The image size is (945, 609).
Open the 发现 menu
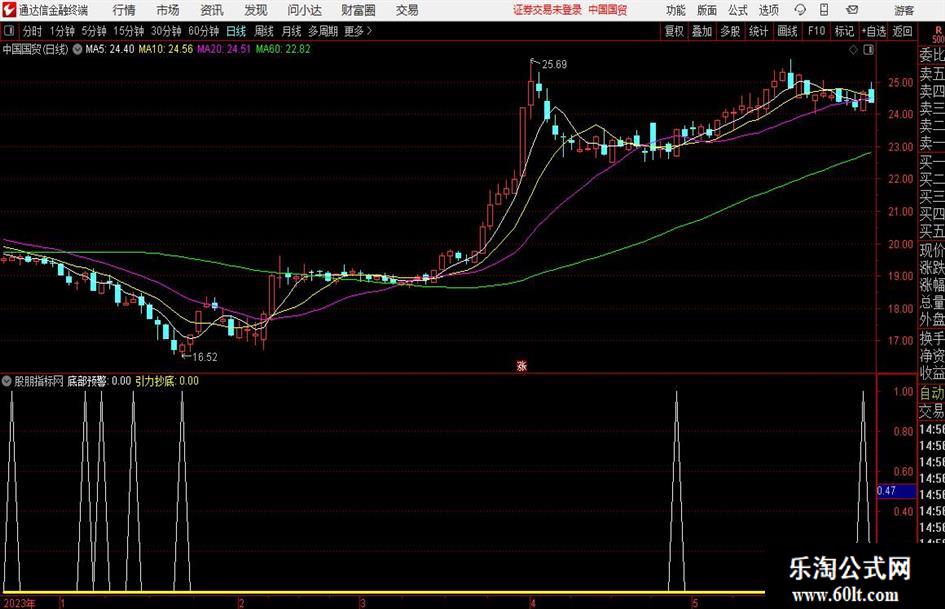tap(256, 10)
